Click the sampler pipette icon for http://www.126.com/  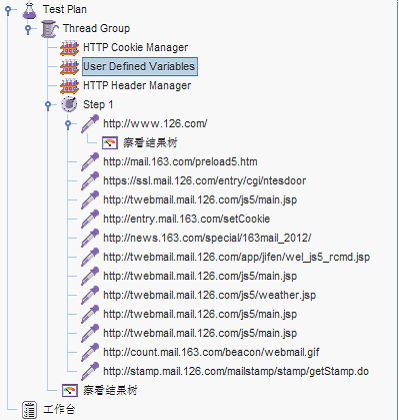[90, 124]
